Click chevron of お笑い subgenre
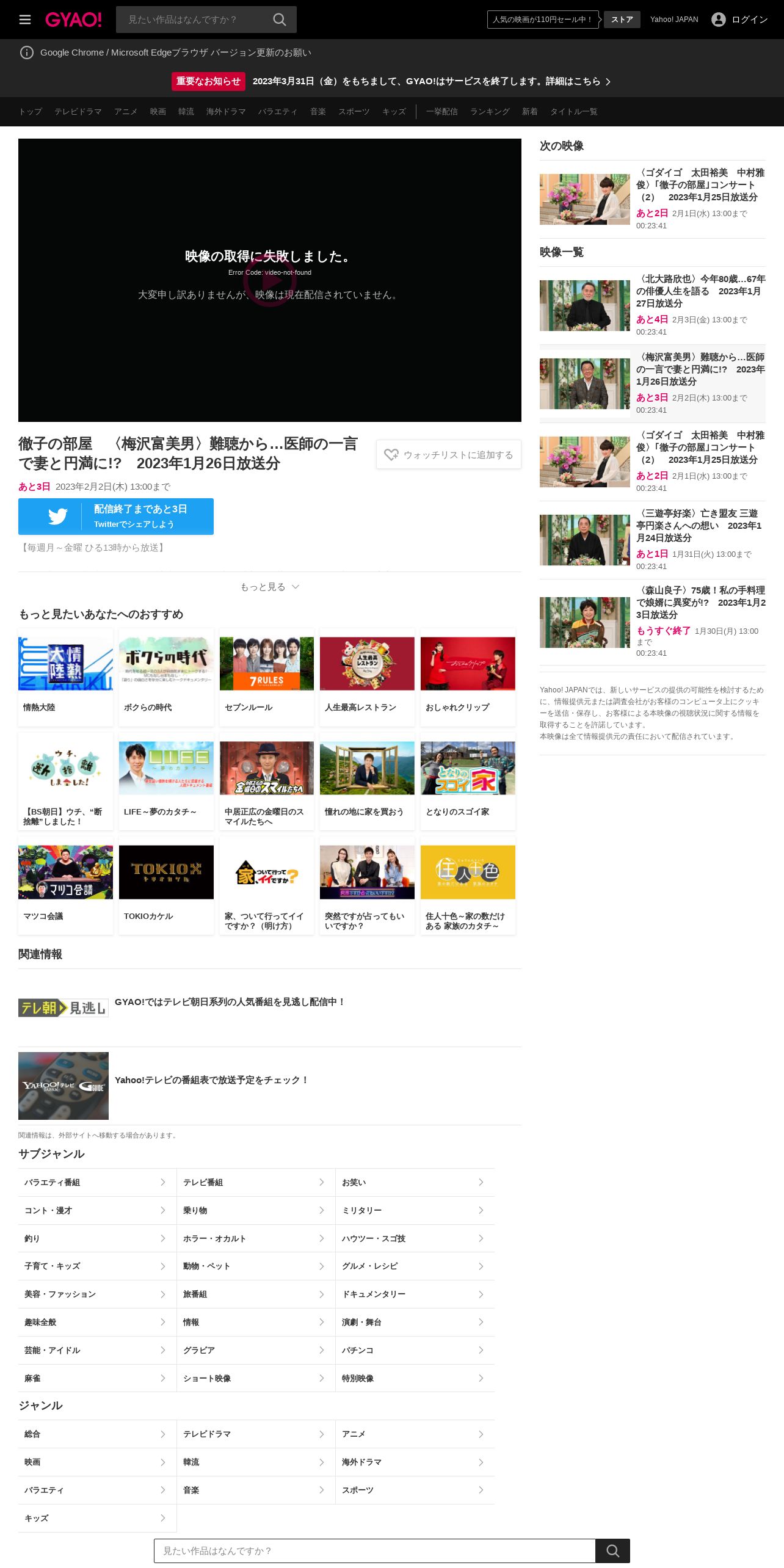784x1568 pixels. [481, 1182]
